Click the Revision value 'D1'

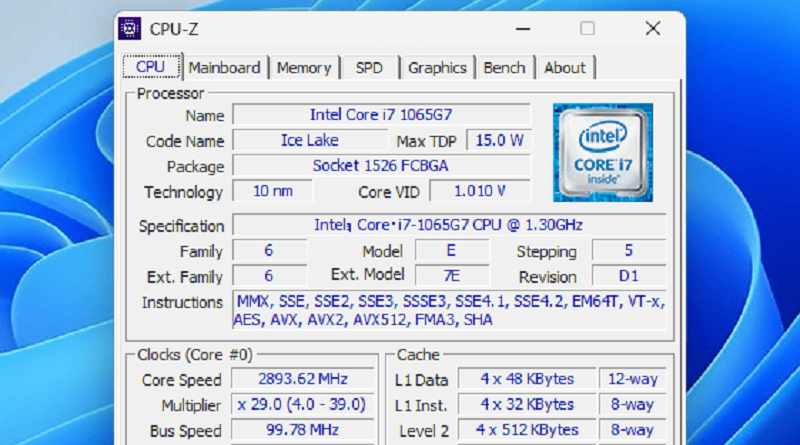click(629, 276)
